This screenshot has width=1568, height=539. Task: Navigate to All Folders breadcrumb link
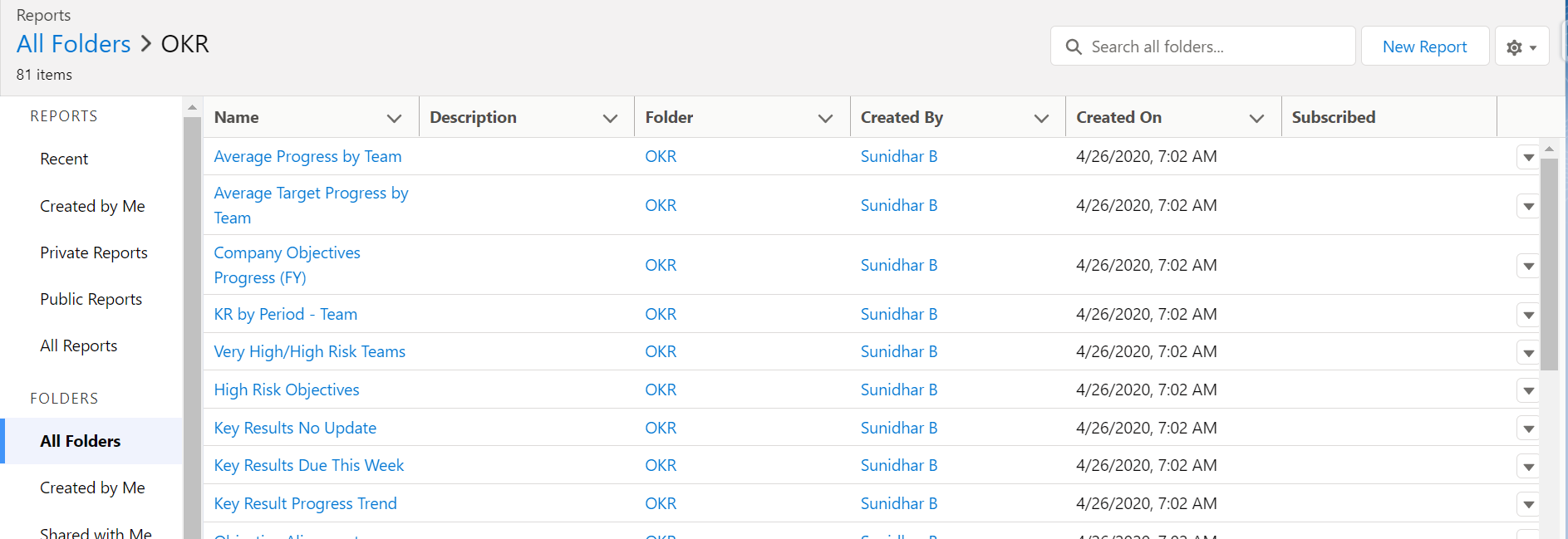point(74,43)
